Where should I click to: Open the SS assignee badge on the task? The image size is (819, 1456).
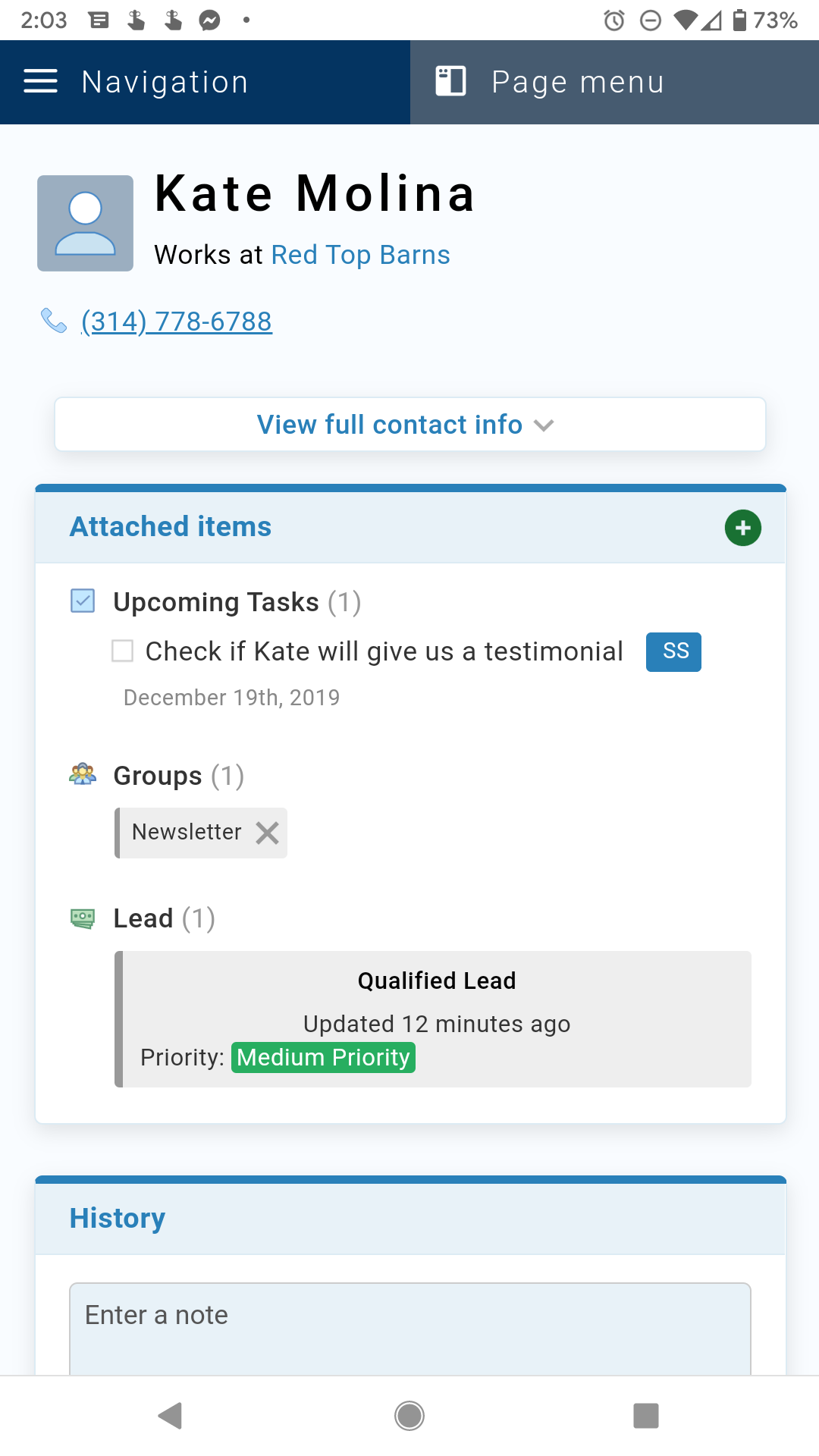tap(673, 651)
